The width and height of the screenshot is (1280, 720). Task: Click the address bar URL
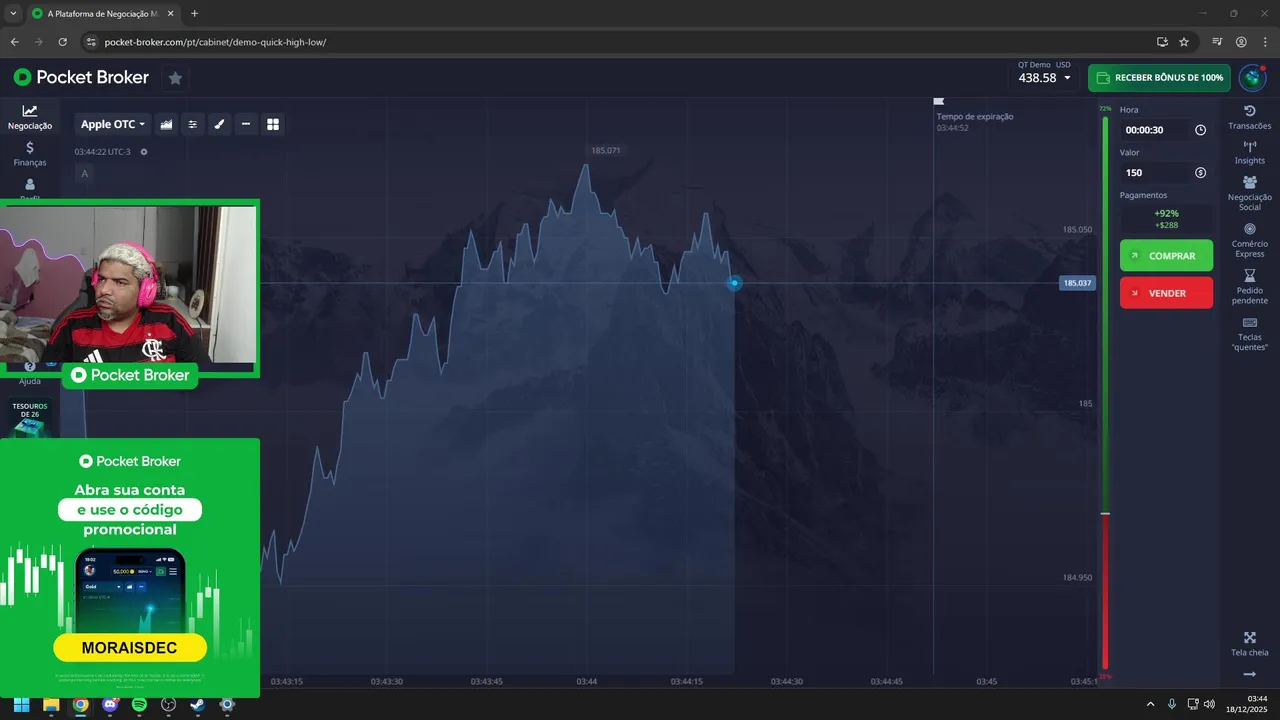[215, 42]
